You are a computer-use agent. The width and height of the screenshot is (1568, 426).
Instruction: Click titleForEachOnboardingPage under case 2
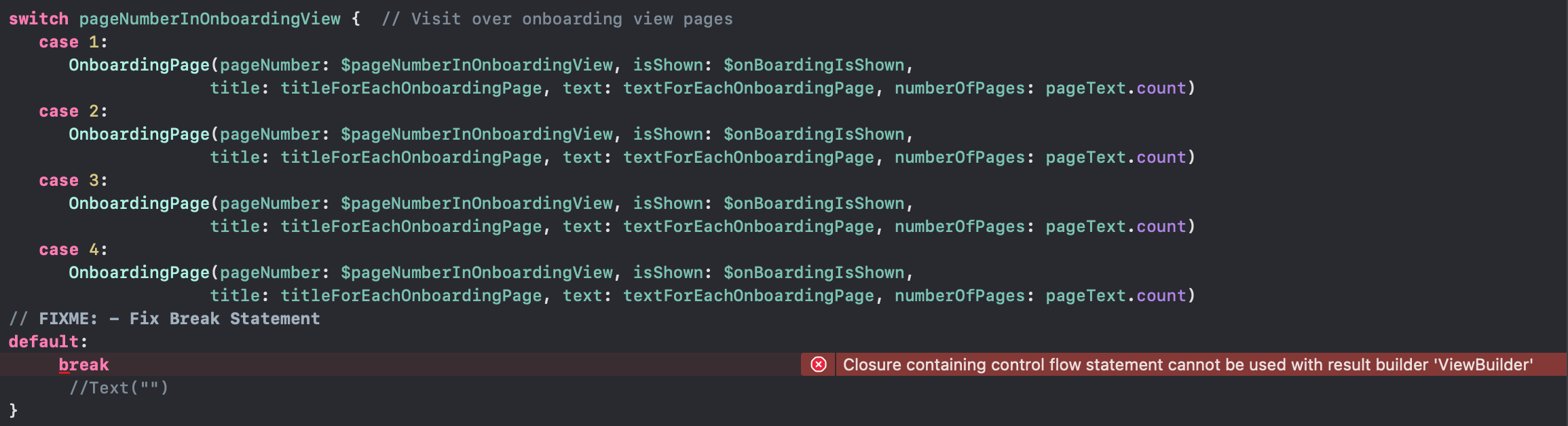(x=411, y=157)
